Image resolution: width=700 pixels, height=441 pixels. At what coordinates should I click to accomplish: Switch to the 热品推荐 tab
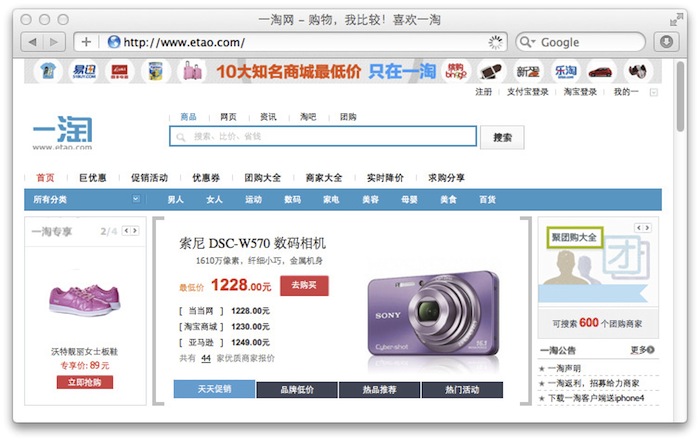[x=379, y=389]
